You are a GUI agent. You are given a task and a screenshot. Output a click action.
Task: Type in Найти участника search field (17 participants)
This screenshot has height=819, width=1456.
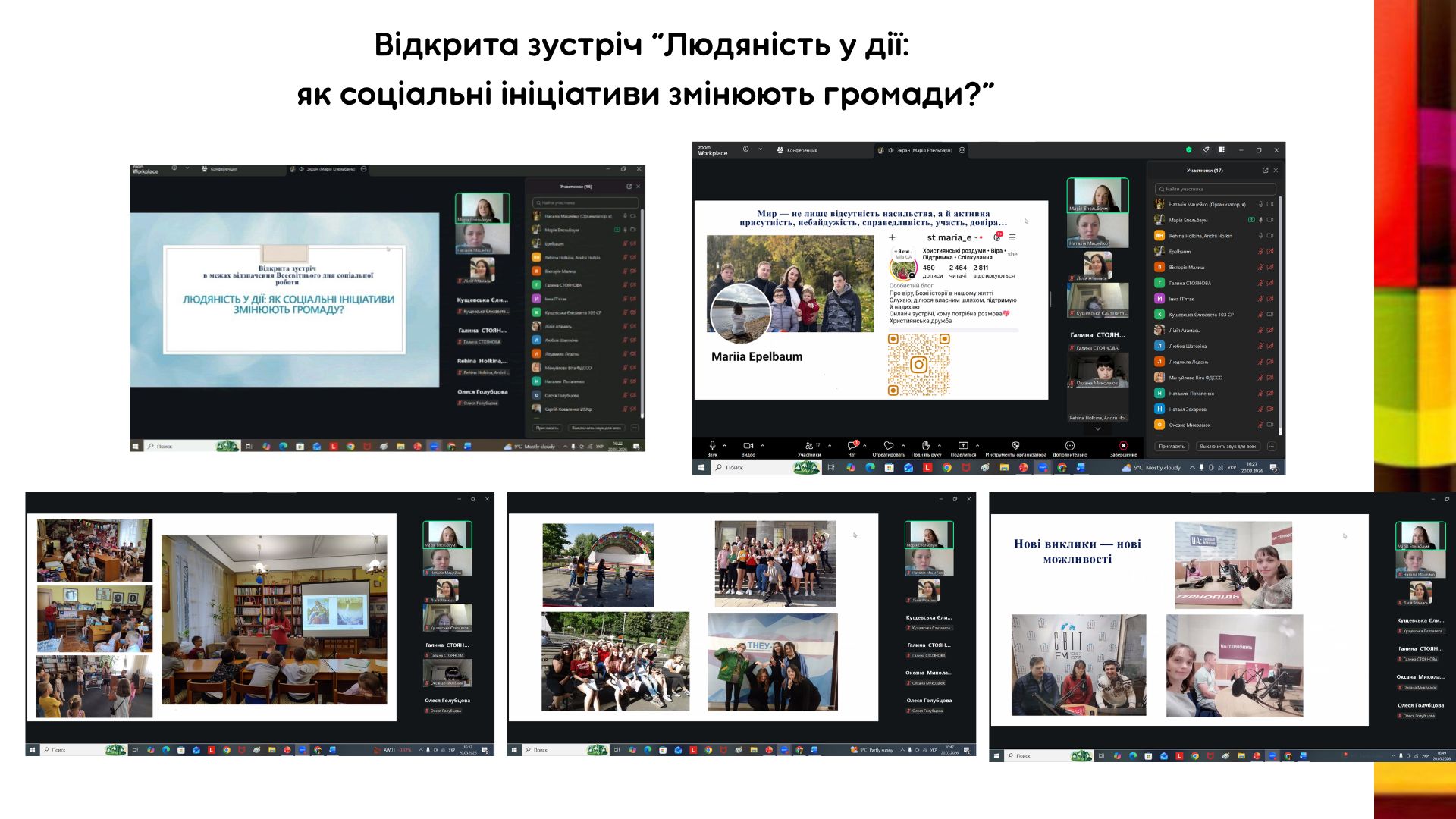pos(1216,189)
